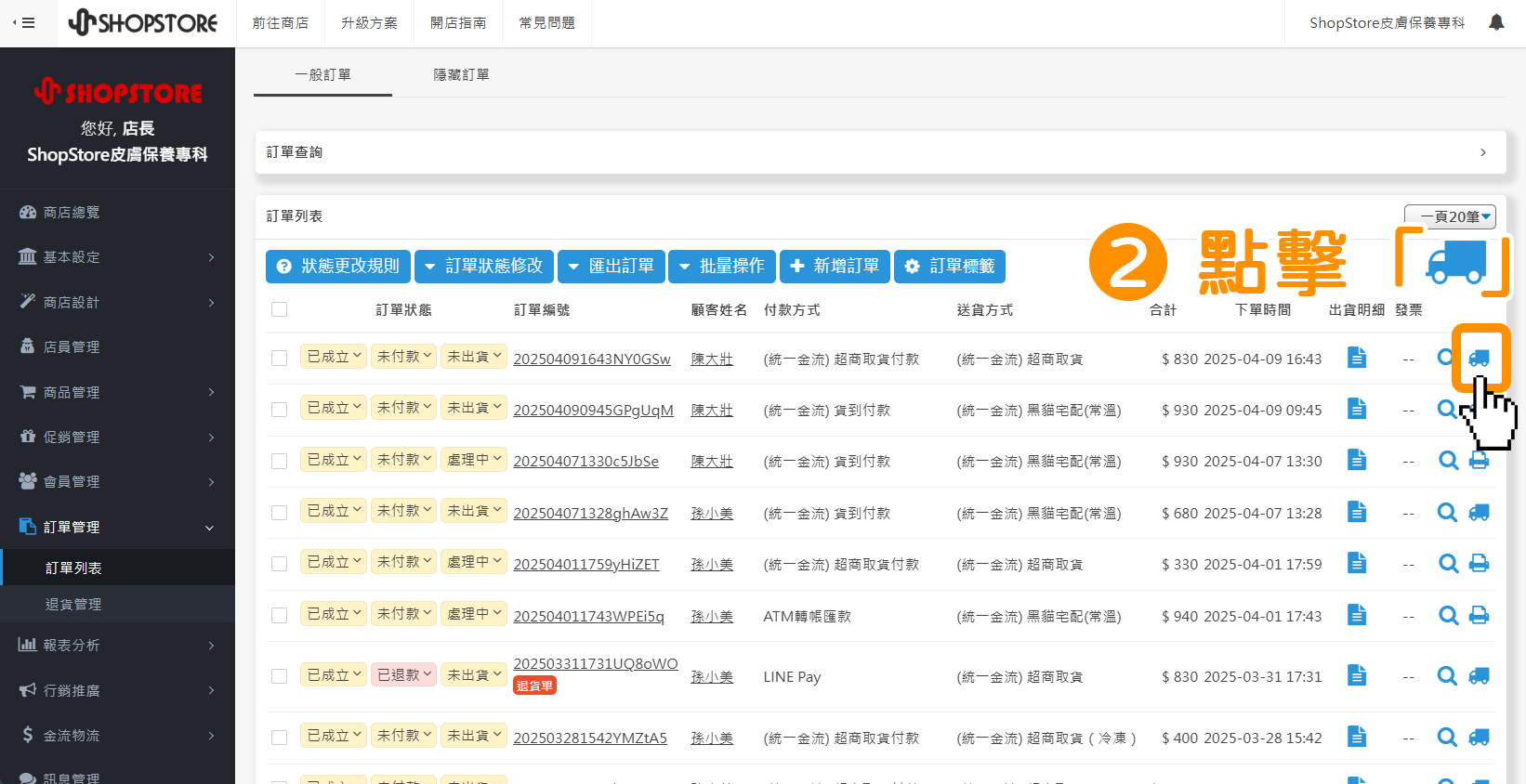The width and height of the screenshot is (1526, 784).
Task: Open 未出貨 dropdown for order 202504090945GPgUqM
Action: coord(474,408)
